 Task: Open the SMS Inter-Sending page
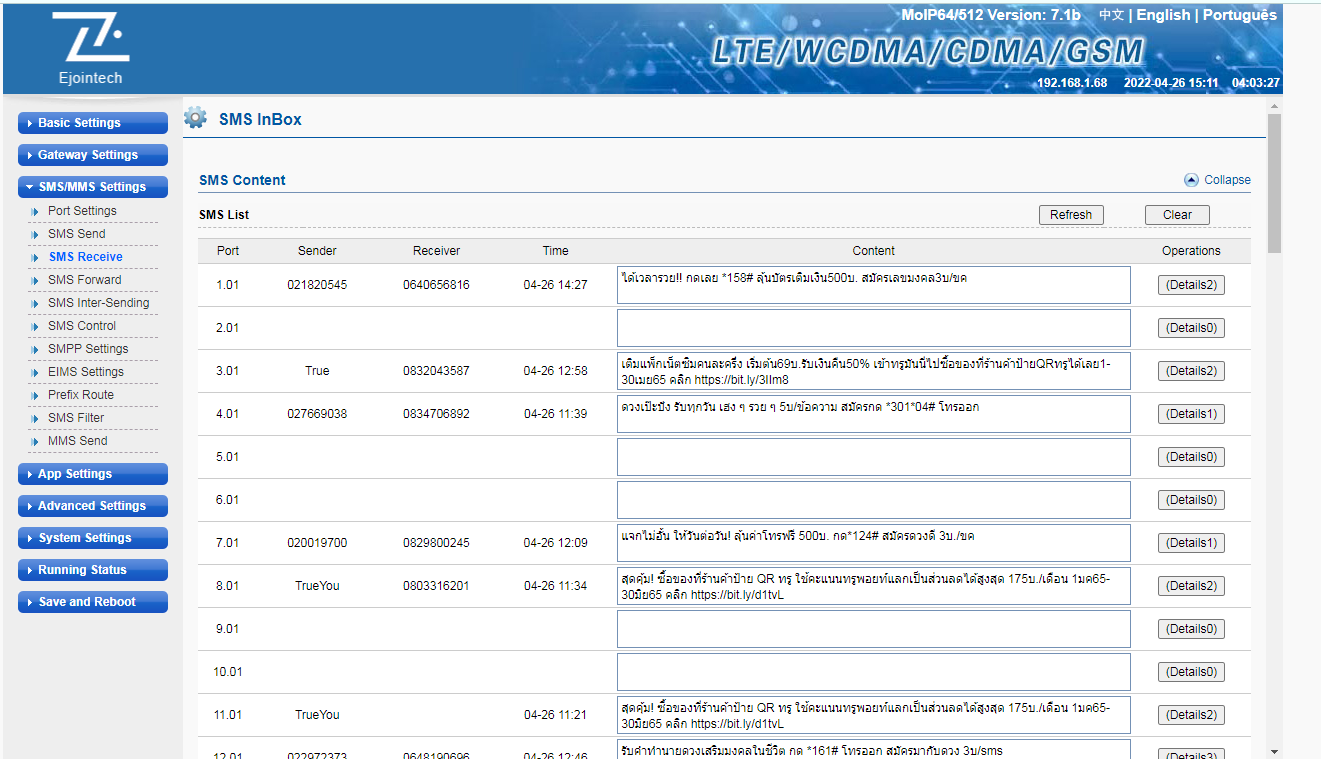98,303
